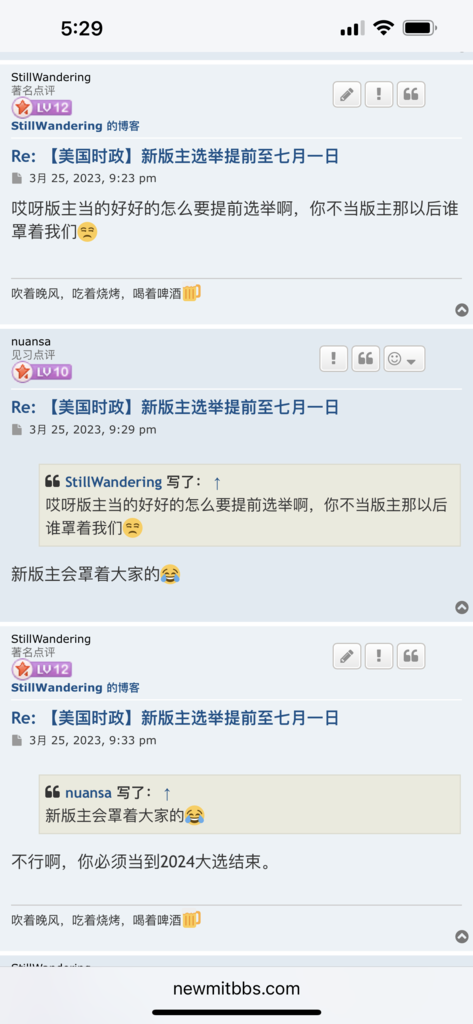Open the emoji reaction dropdown on nuansa's post
The width and height of the screenshot is (473, 1024).
(x=404, y=359)
